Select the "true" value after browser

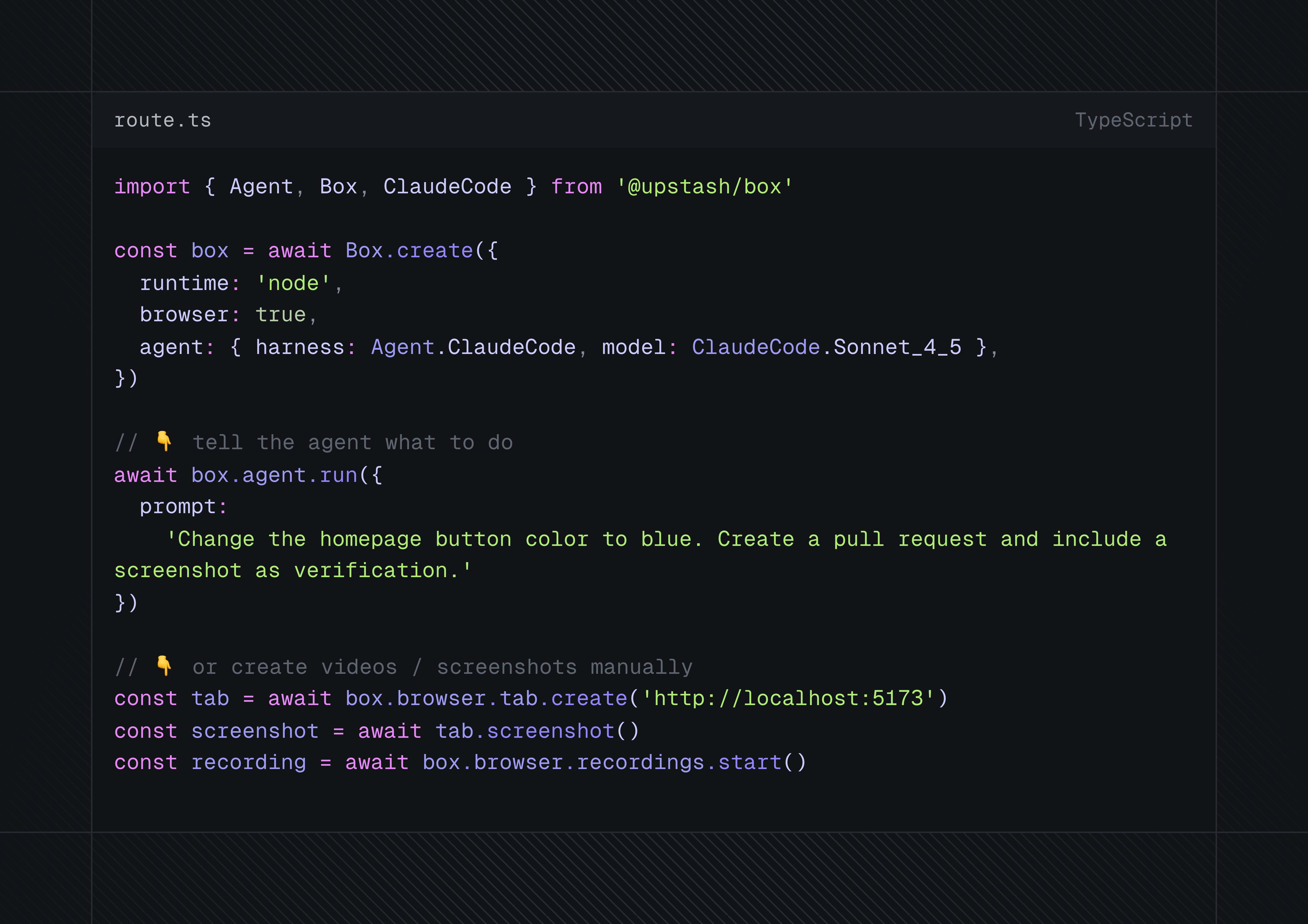pos(280,314)
